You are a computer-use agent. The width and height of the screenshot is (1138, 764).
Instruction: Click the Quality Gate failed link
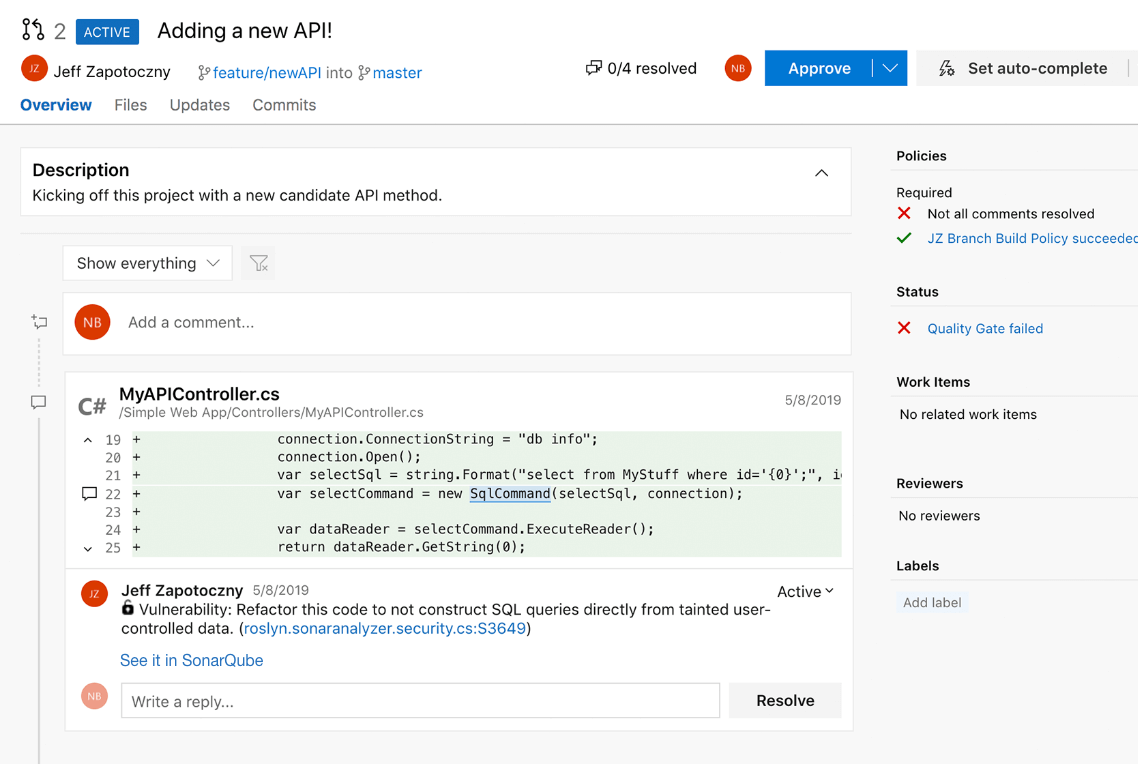[x=986, y=328]
